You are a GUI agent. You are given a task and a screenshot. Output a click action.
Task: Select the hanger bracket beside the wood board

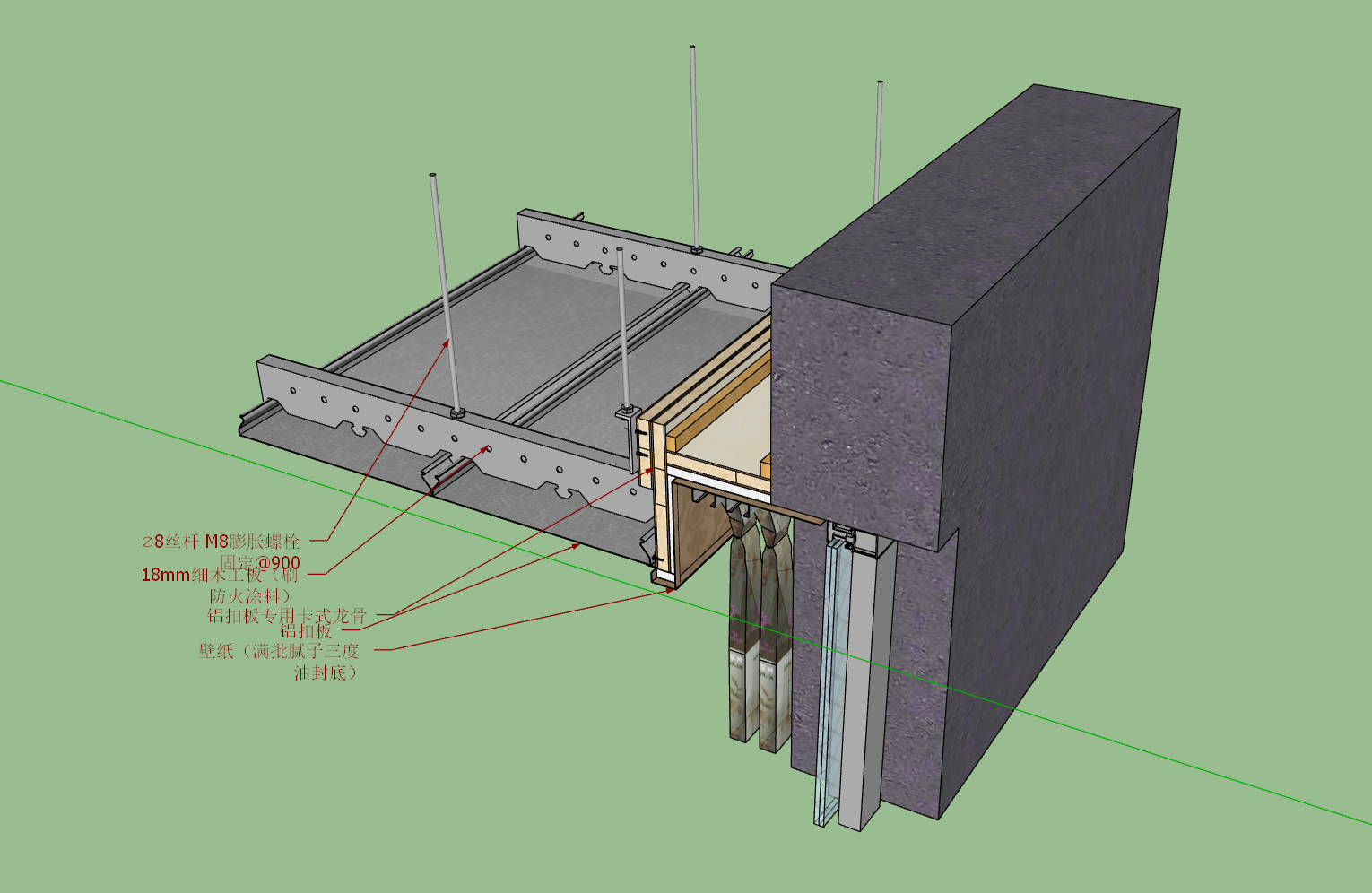point(628,439)
